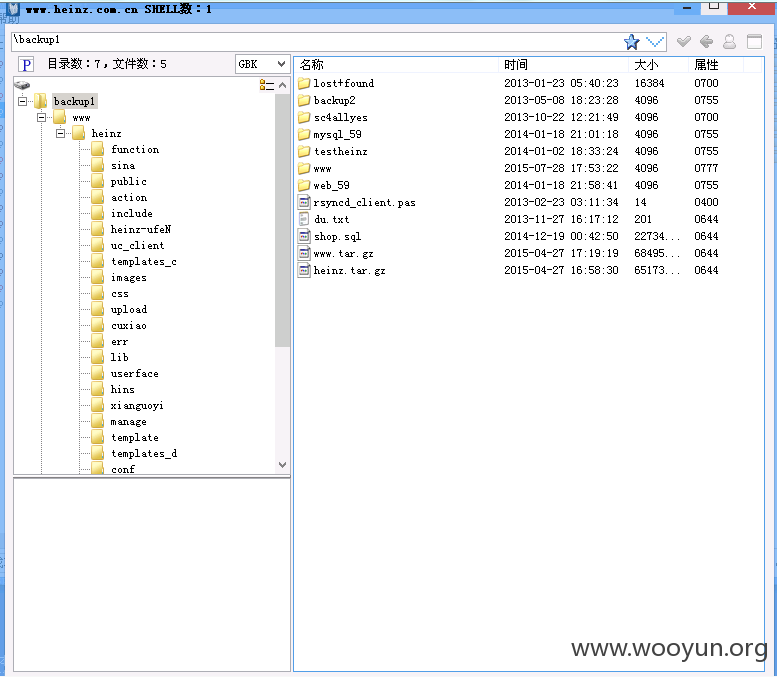Click the disk drive icon in tree
The height and width of the screenshot is (677, 777).
pyautogui.click(x=22, y=85)
